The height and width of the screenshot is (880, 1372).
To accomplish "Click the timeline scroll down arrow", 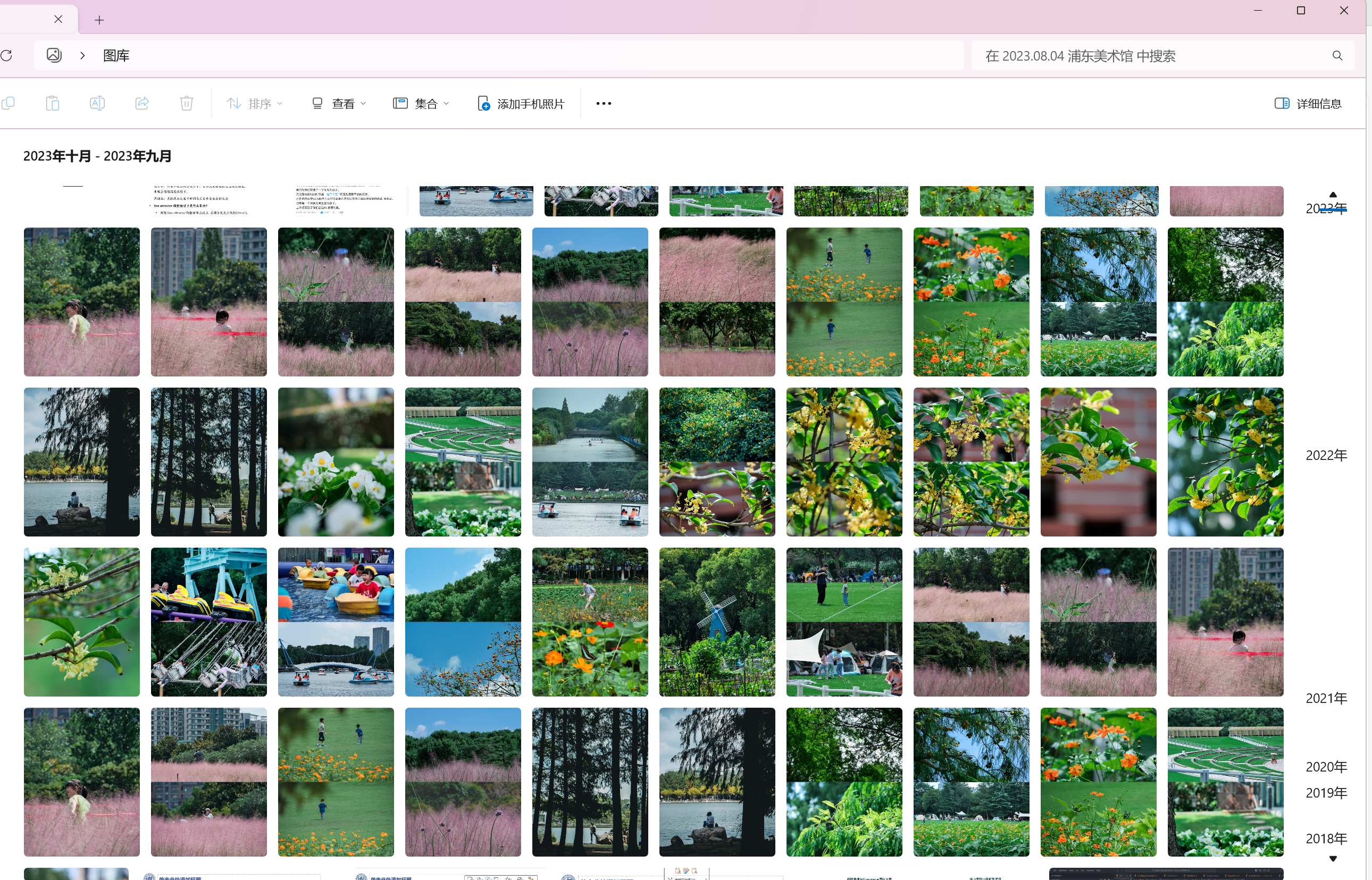I will tap(1333, 859).
